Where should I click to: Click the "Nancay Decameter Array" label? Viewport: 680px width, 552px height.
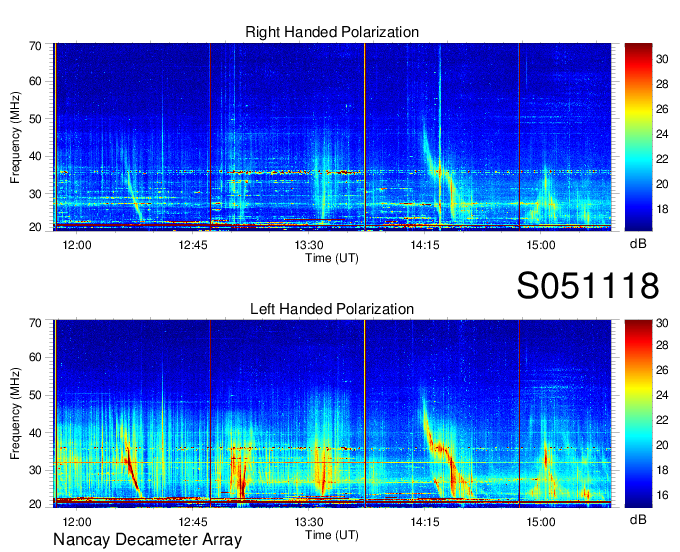point(147,539)
